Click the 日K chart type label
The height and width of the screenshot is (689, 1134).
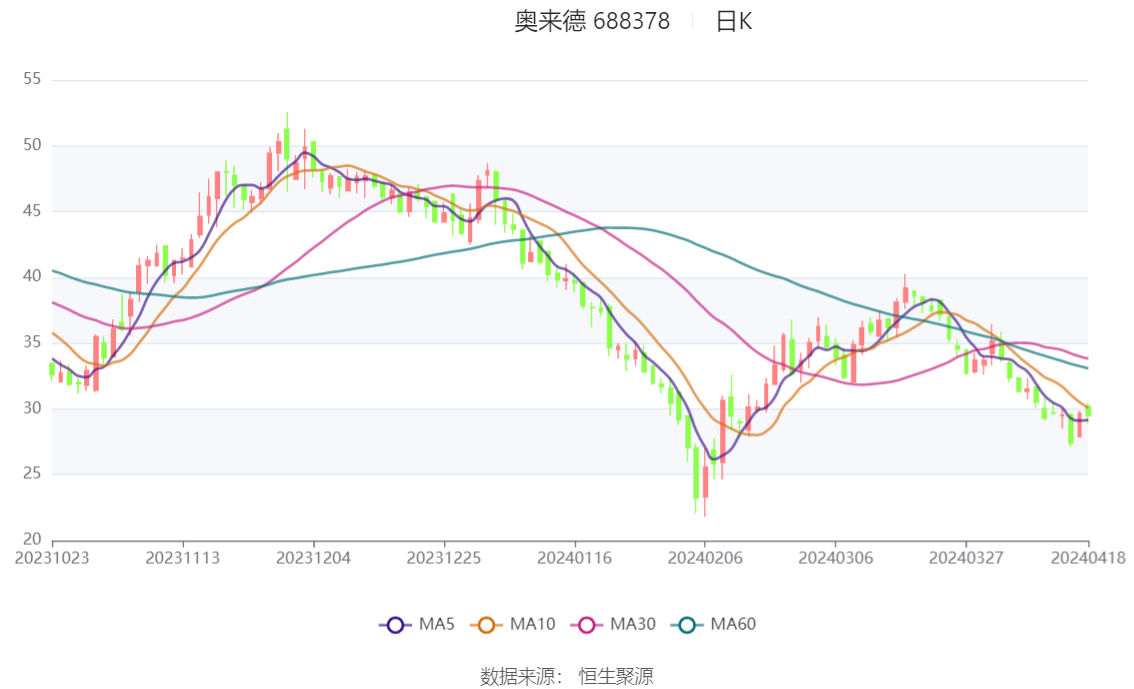click(x=733, y=21)
